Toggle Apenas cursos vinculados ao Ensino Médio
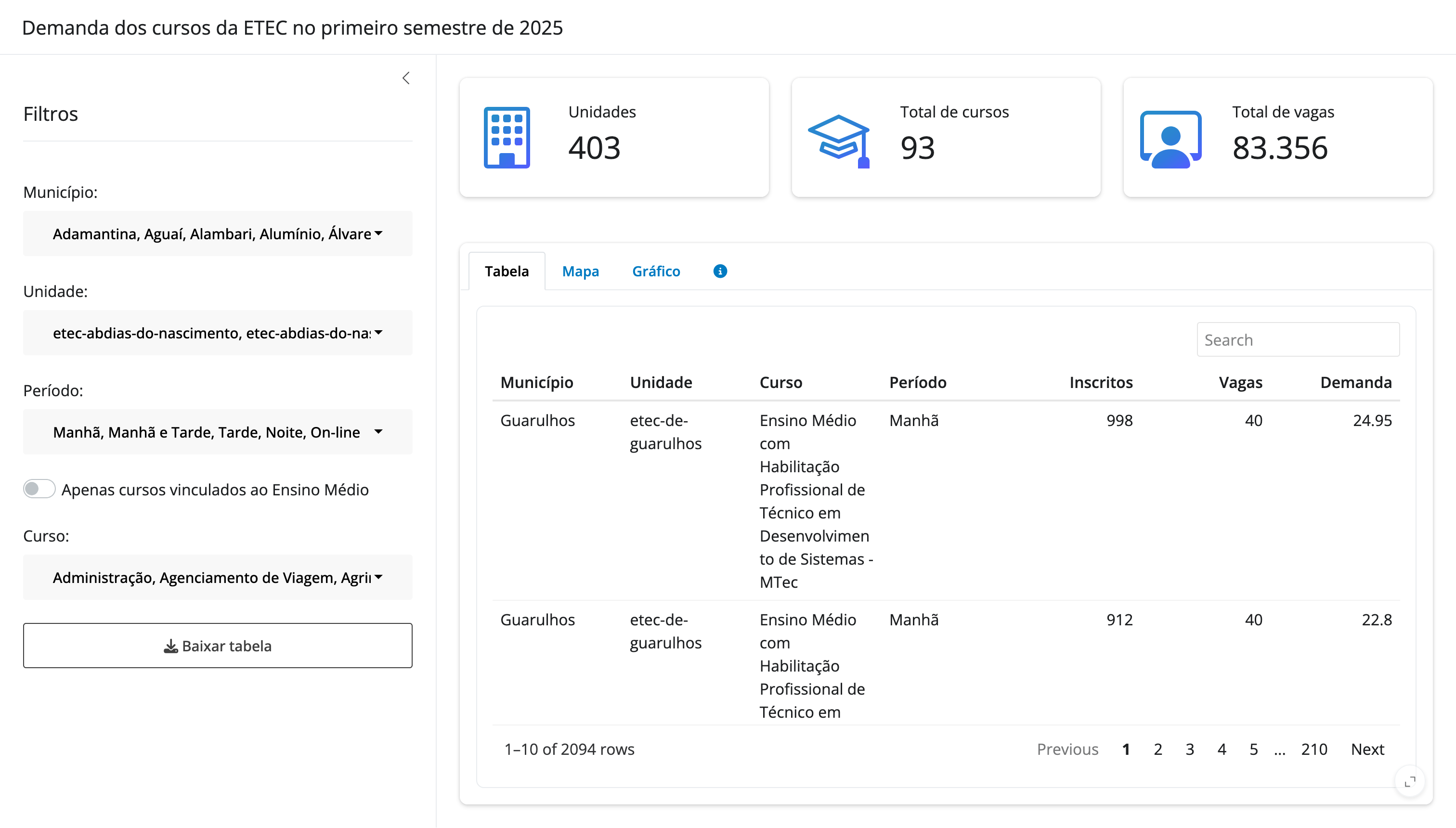1456x828 pixels. 39,489
